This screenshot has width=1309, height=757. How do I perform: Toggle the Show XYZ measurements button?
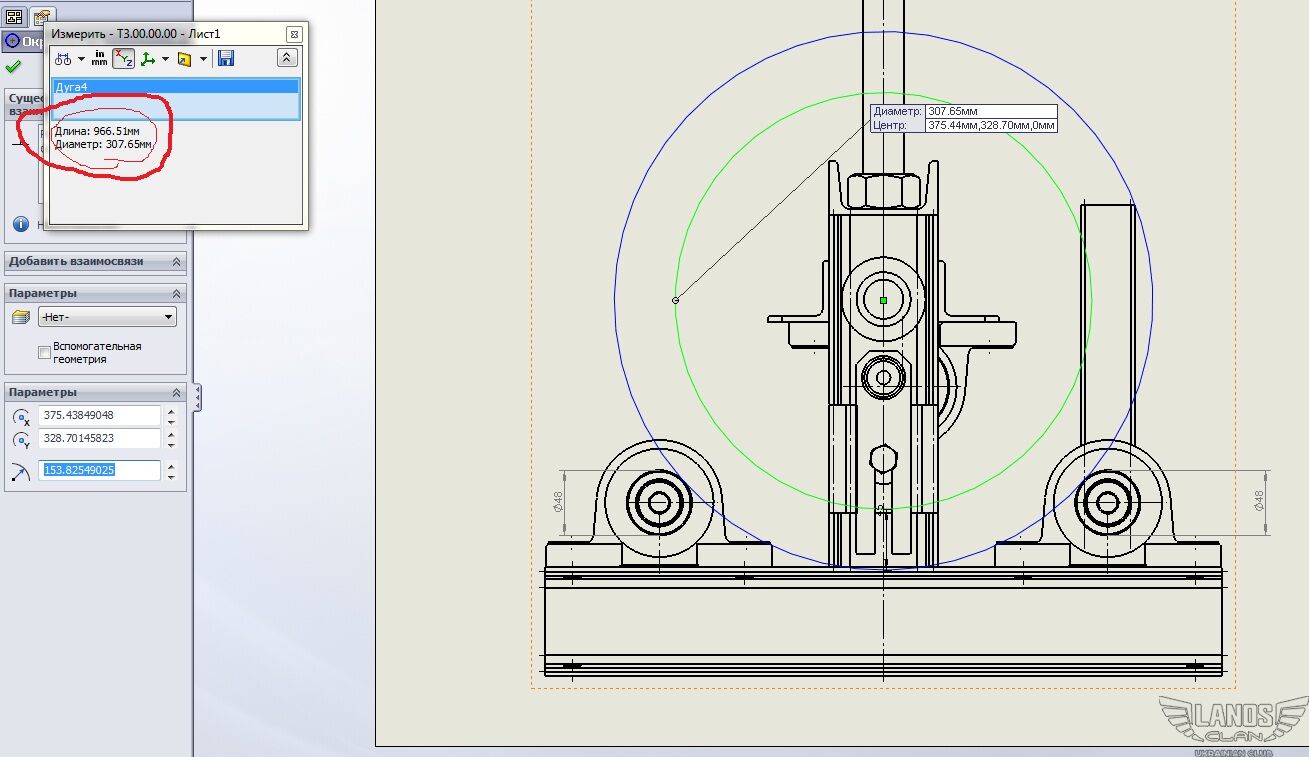(123, 59)
